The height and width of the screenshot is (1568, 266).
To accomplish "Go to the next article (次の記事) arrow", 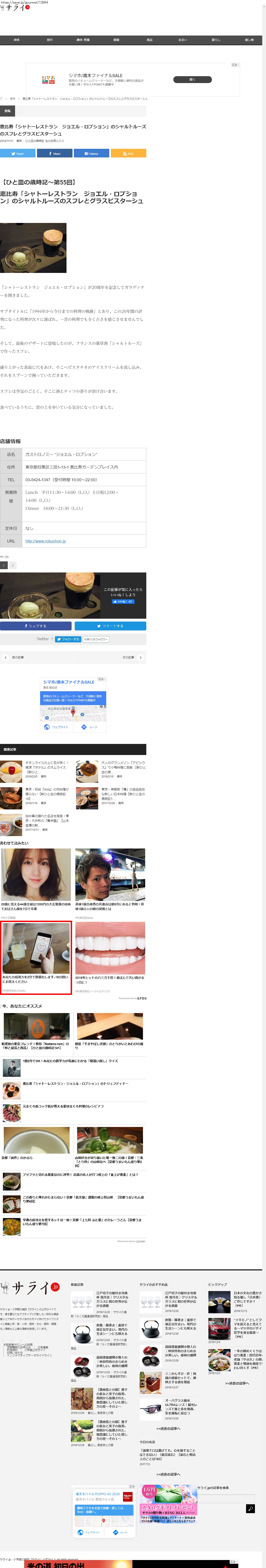I will (140, 657).
